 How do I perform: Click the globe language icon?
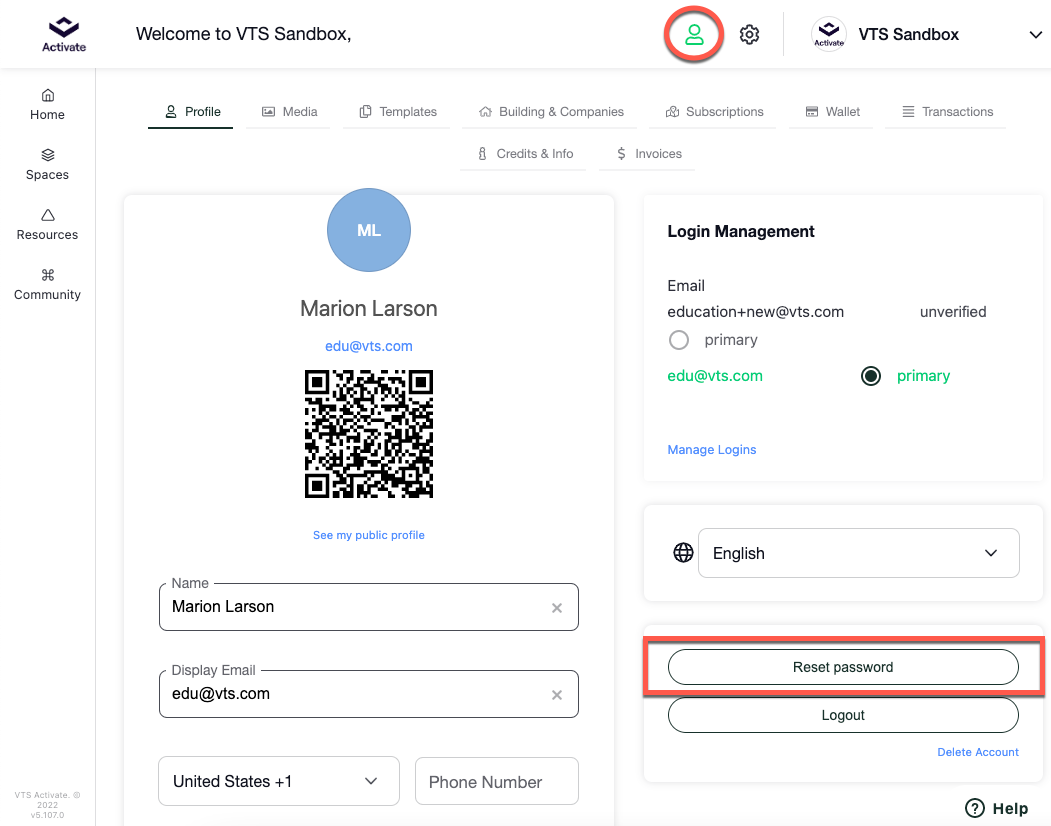tap(683, 553)
